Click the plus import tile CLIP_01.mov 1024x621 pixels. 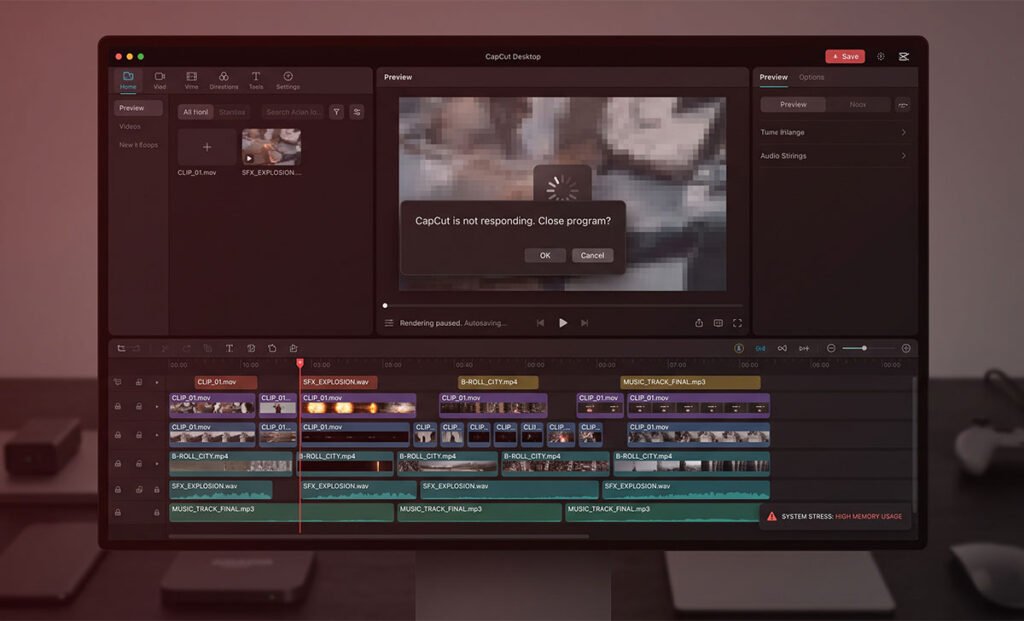[206, 147]
